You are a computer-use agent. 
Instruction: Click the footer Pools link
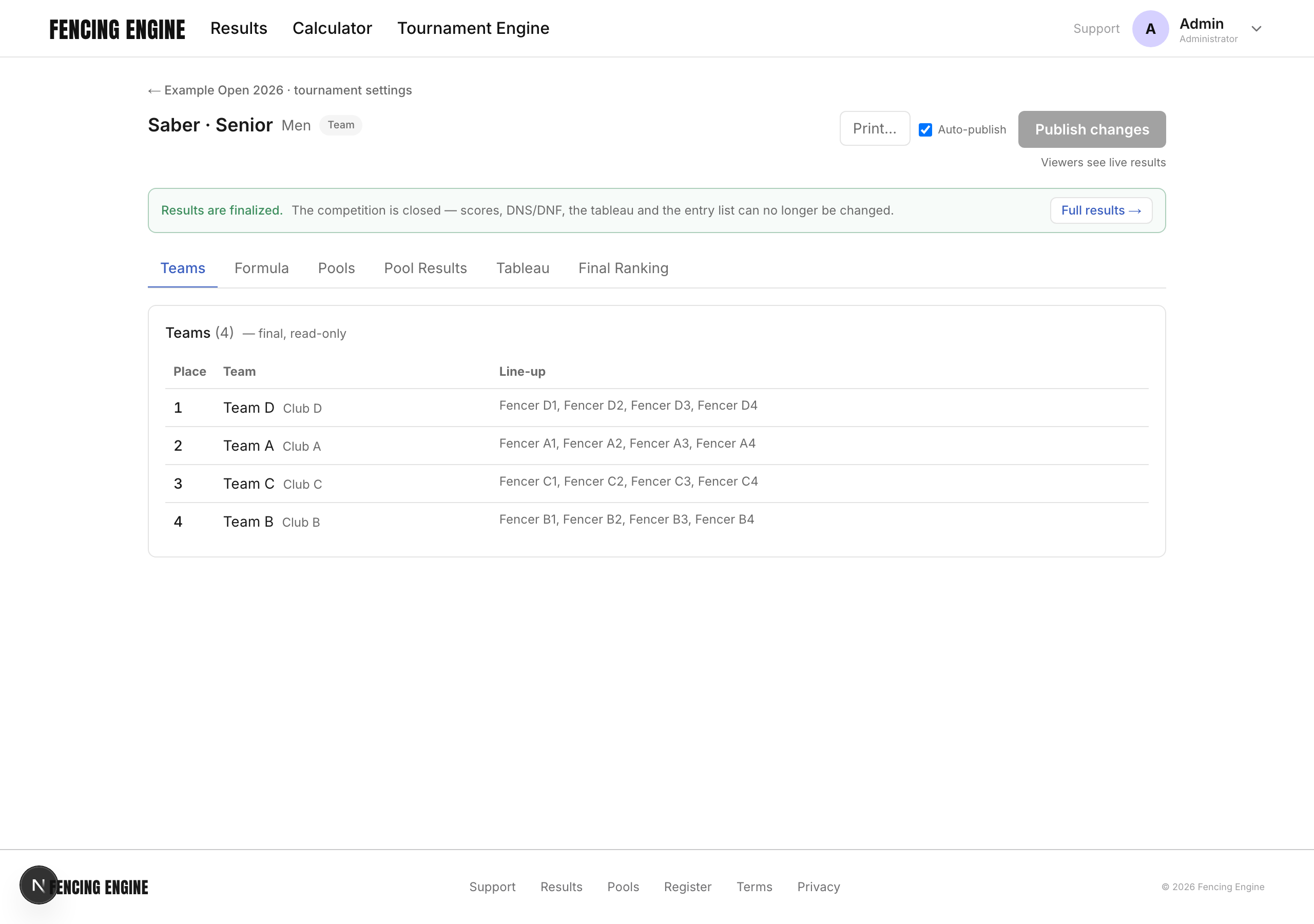coord(623,887)
